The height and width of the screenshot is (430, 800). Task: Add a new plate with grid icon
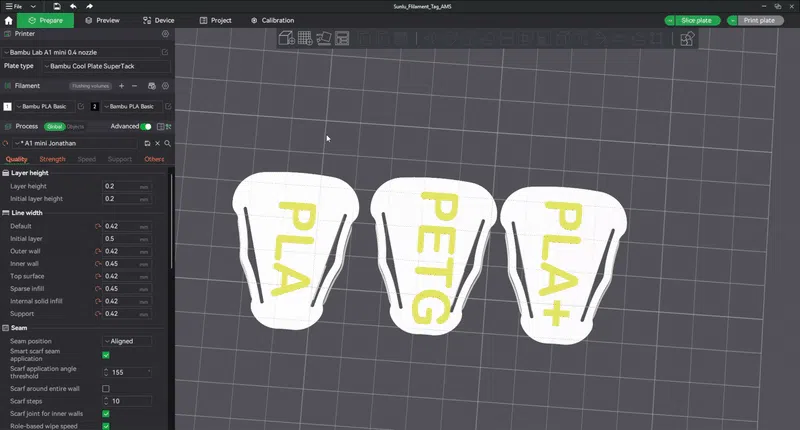click(x=305, y=38)
